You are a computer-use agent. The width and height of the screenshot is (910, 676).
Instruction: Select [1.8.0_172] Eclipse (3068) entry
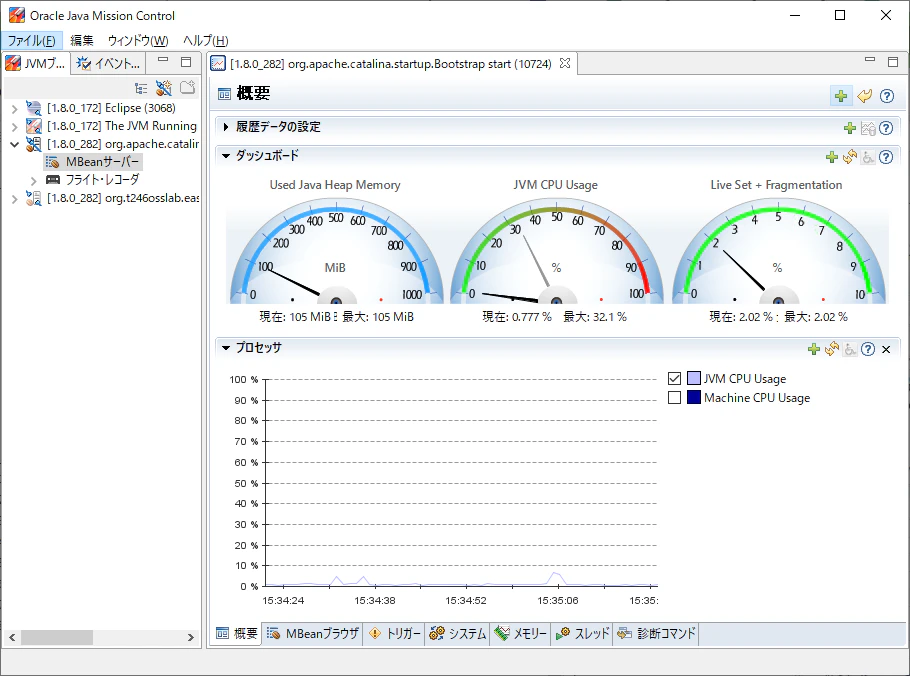click(102, 108)
